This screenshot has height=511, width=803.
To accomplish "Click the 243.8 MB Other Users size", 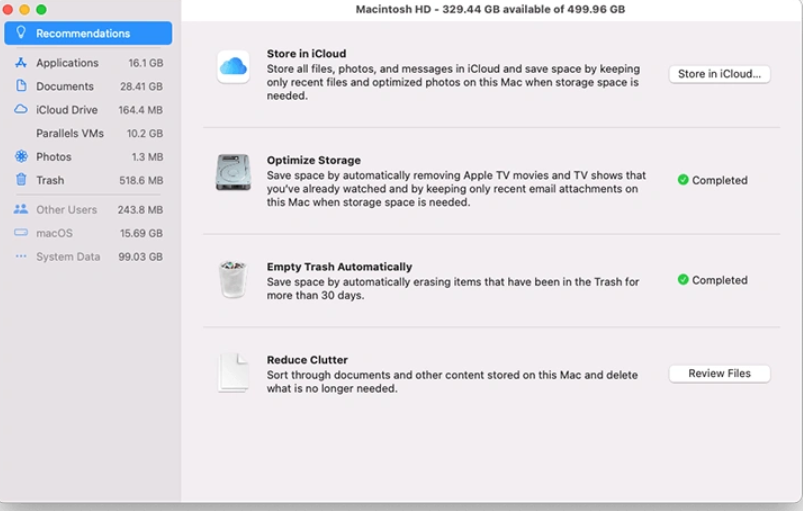I will coord(140,210).
